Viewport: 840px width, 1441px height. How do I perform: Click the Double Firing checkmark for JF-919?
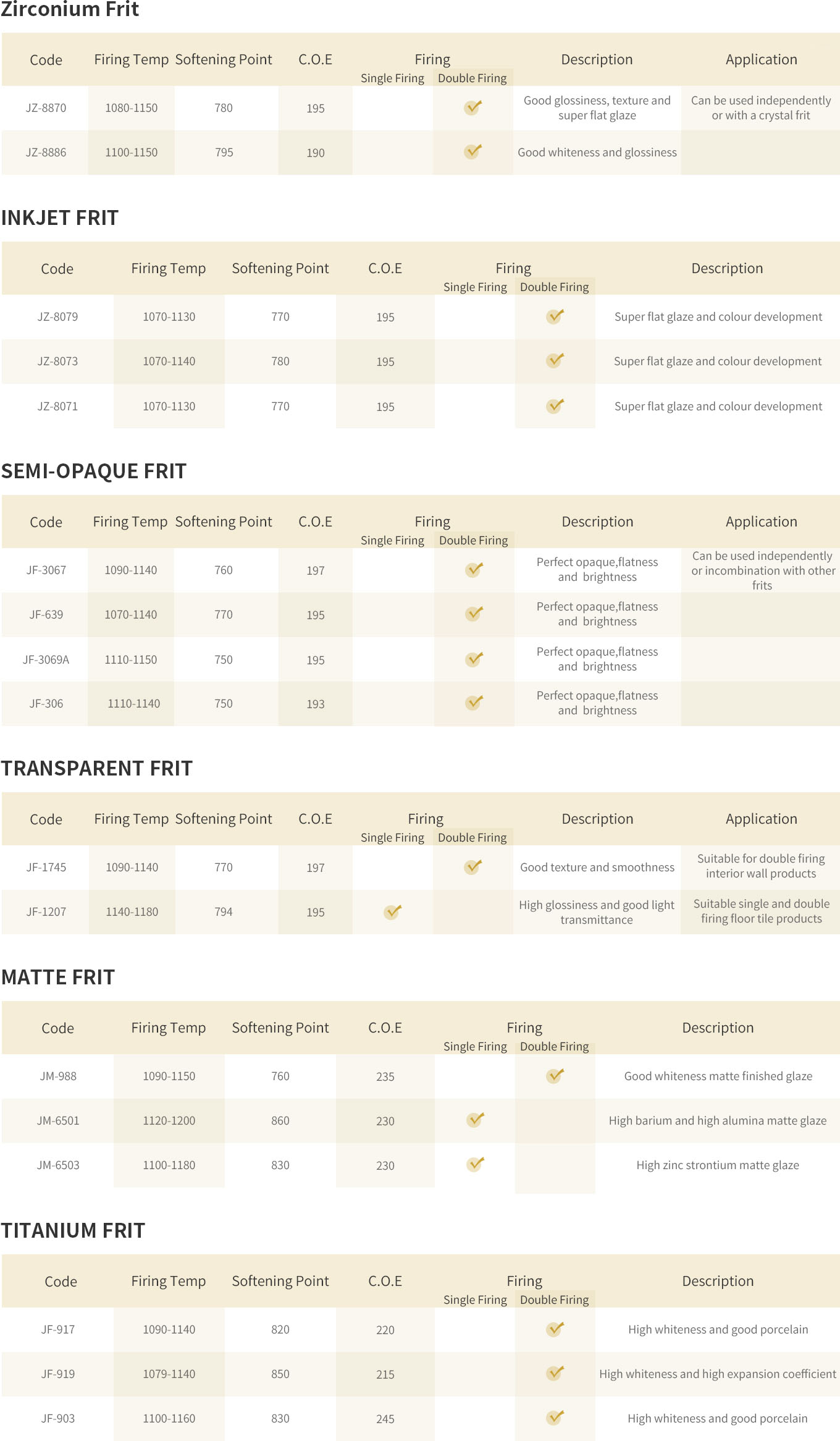(555, 1373)
